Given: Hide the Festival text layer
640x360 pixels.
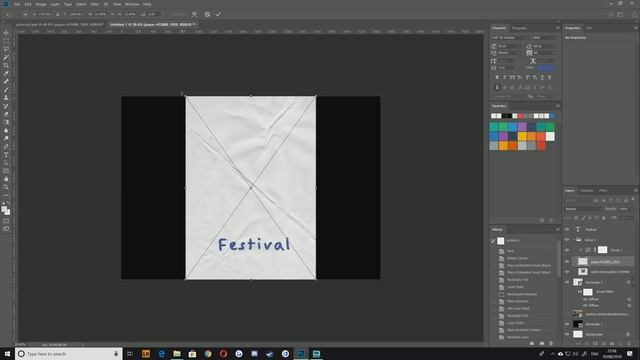Looking at the screenshot, I should [x=567, y=229].
